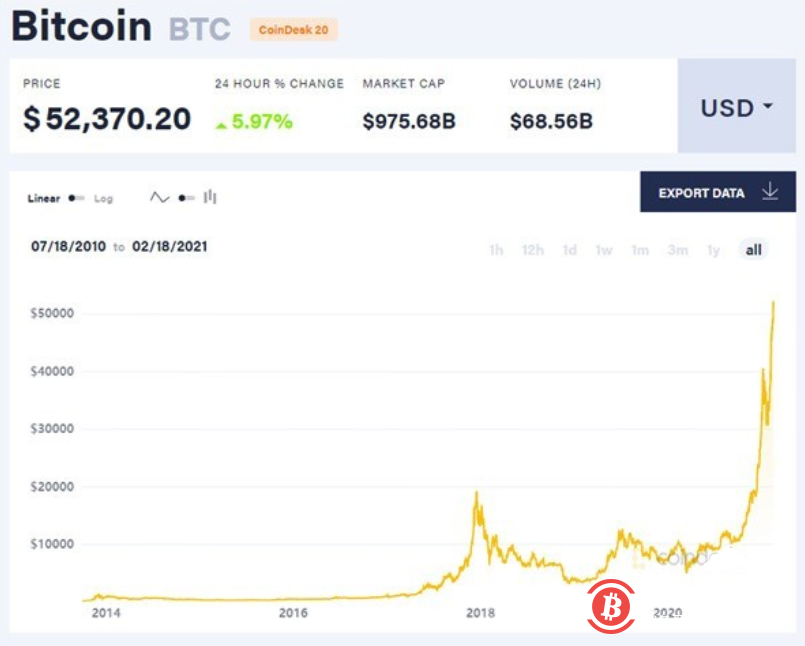
Task: Switch scale from Linear to Log
Action: [x=103, y=198]
